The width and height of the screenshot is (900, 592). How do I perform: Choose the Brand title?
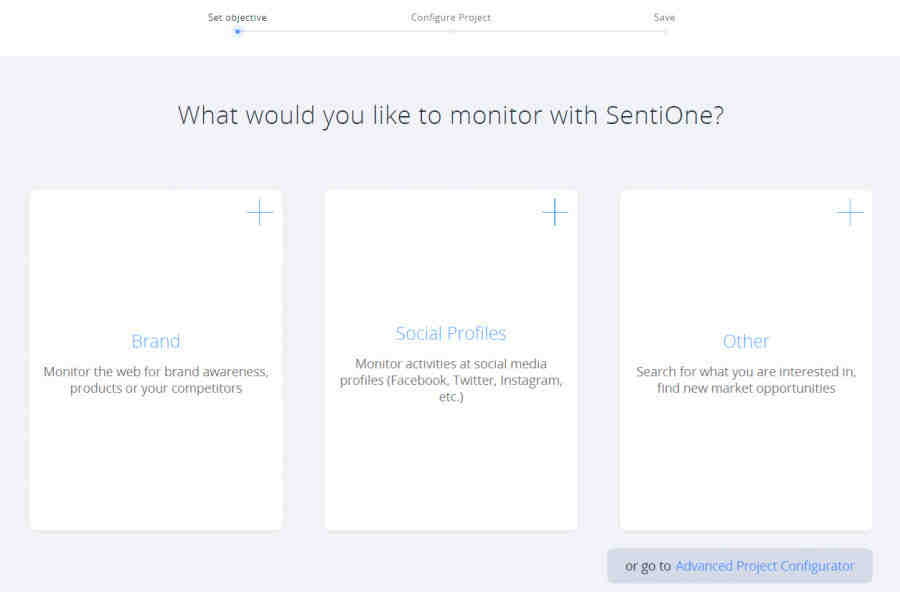156,341
